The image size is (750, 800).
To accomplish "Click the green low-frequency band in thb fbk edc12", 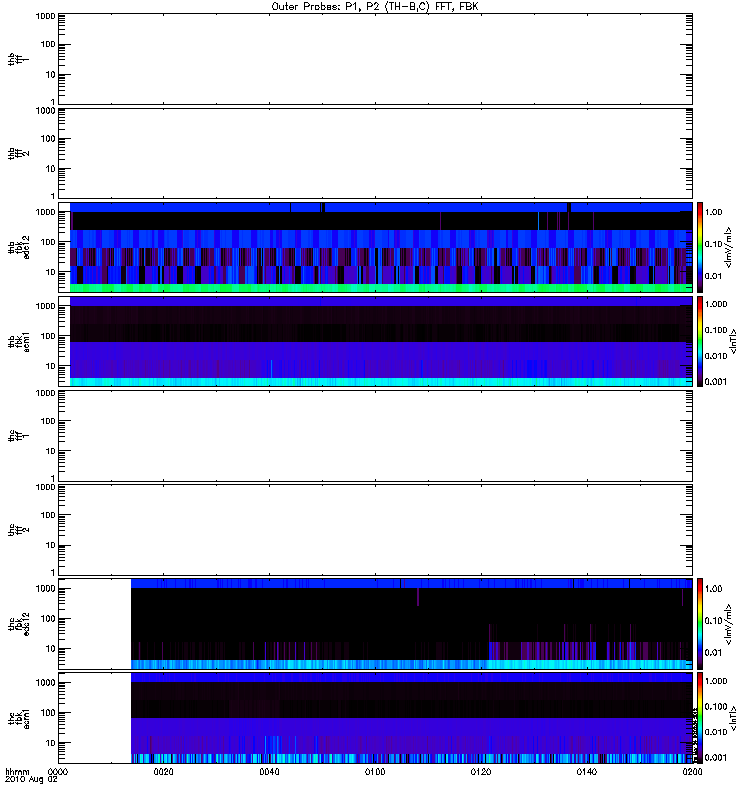I will [381, 288].
